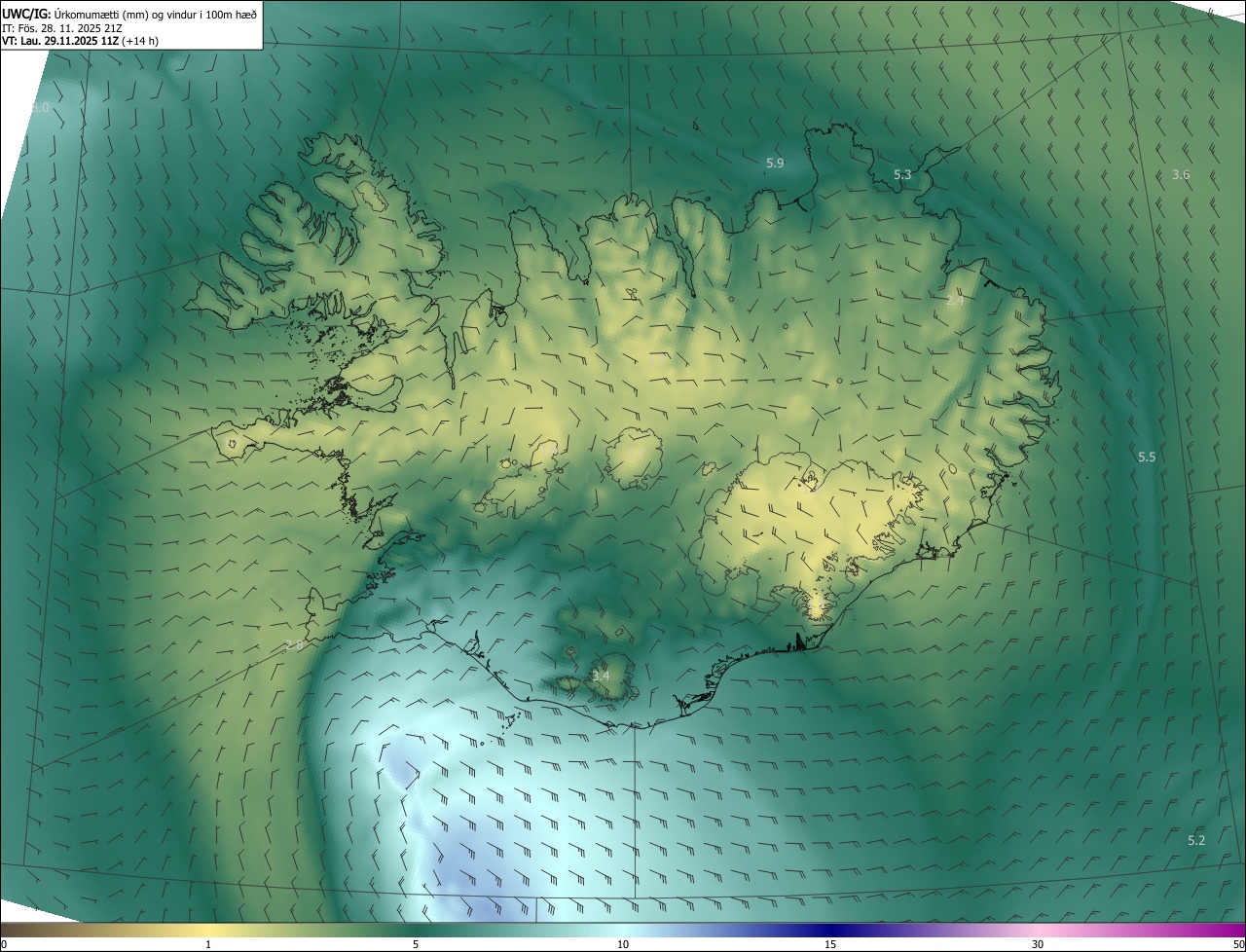The width and height of the screenshot is (1246, 952).
Task: Click the 1 tick on the colour scale
Action: pyautogui.click(x=208, y=945)
